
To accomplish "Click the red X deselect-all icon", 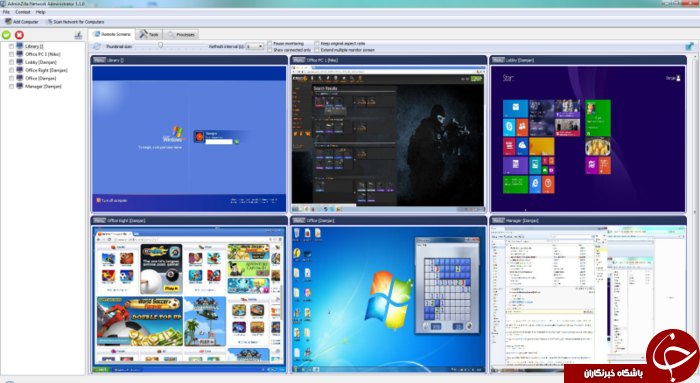I will click(19, 35).
